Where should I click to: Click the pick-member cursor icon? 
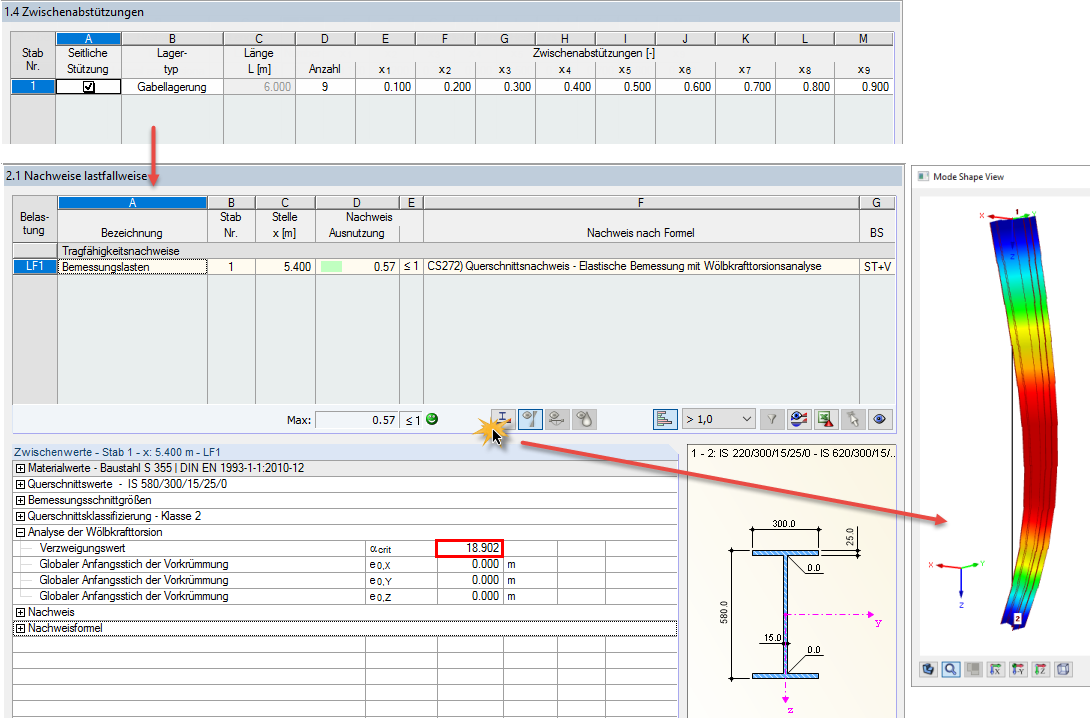point(853,420)
